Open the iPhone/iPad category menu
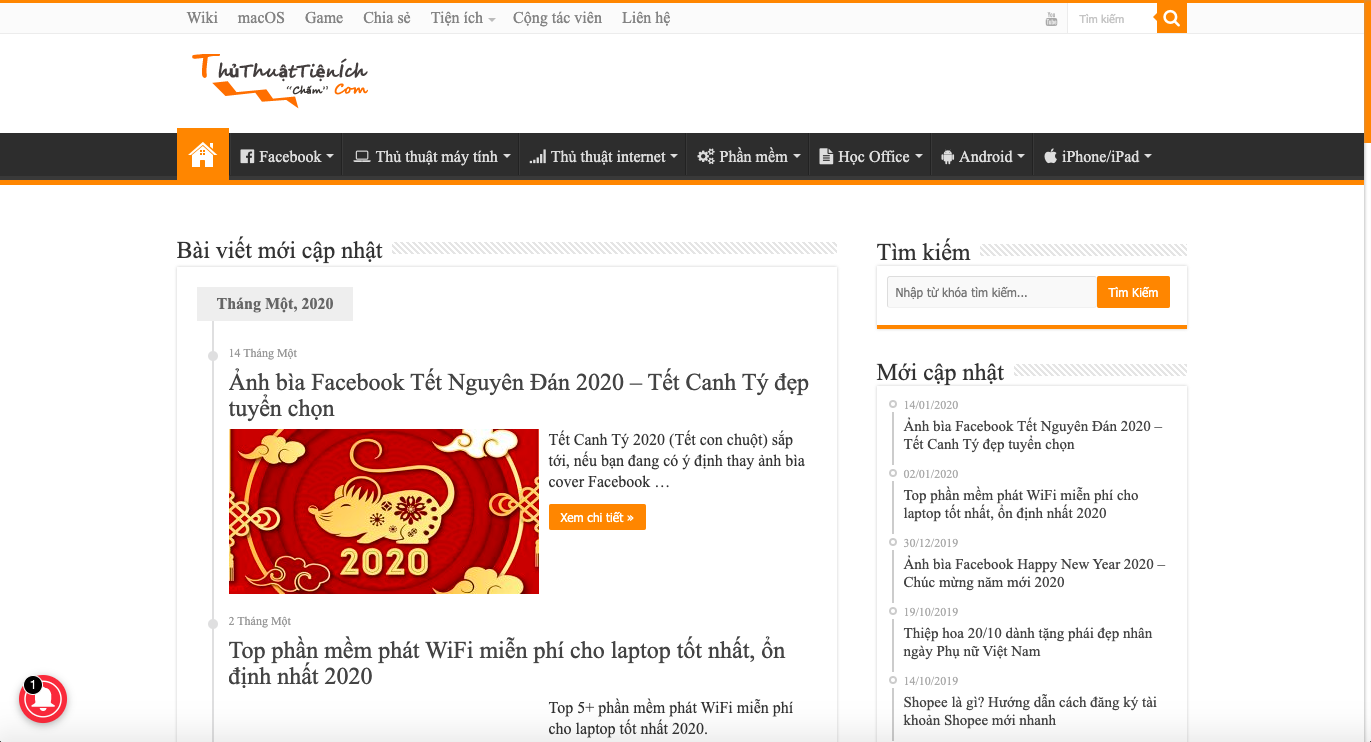Viewport: 1371px width, 742px height. (x=1097, y=156)
